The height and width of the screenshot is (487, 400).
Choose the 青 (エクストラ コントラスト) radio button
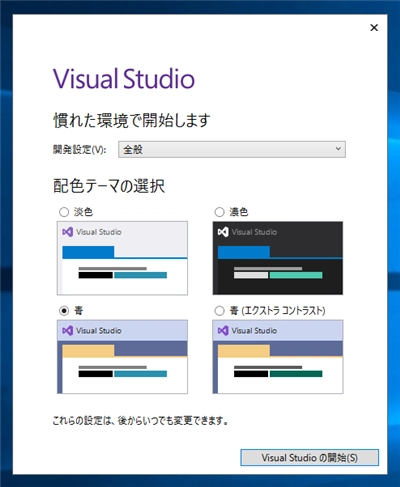(x=219, y=311)
